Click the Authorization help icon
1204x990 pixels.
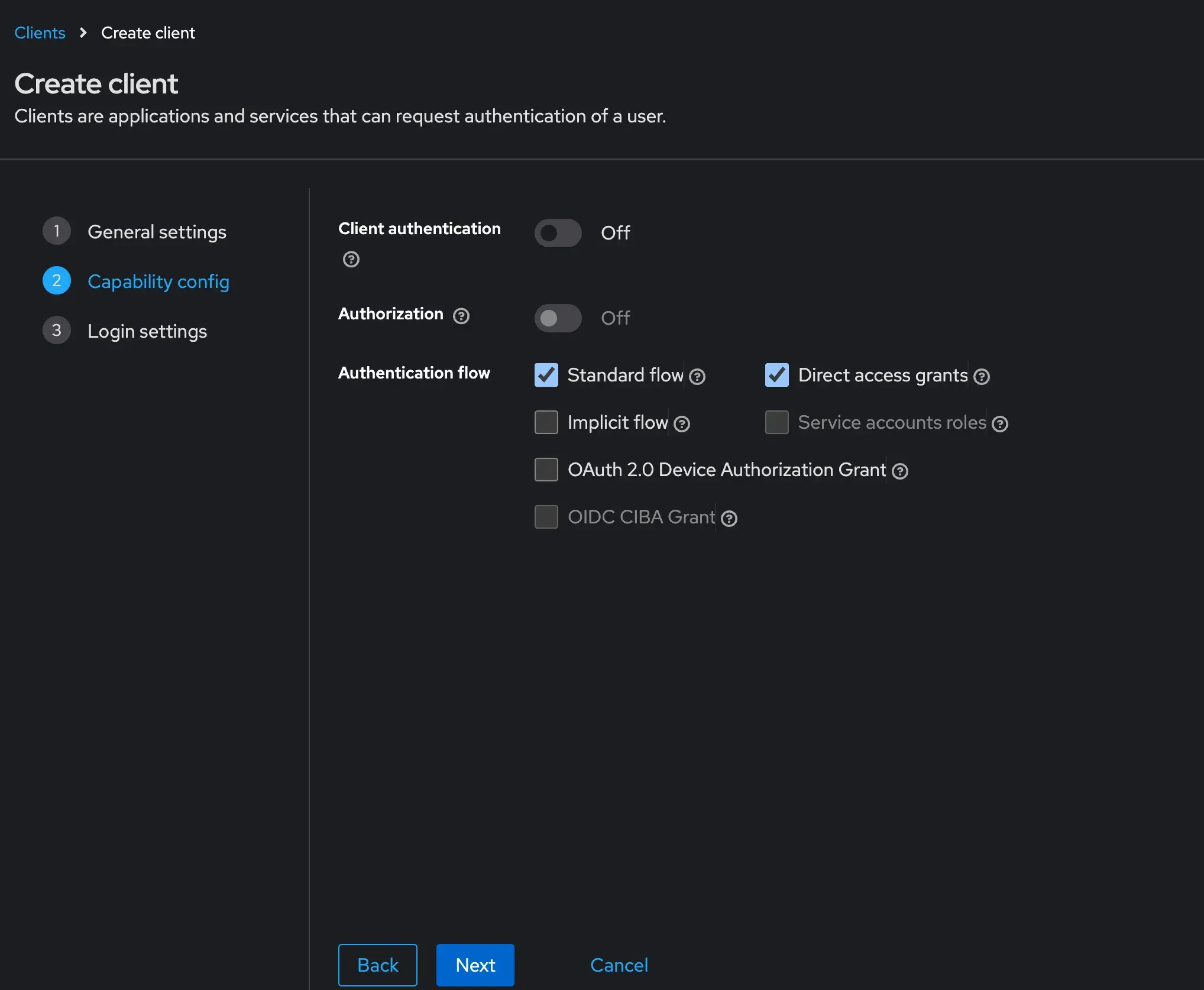pyautogui.click(x=461, y=316)
